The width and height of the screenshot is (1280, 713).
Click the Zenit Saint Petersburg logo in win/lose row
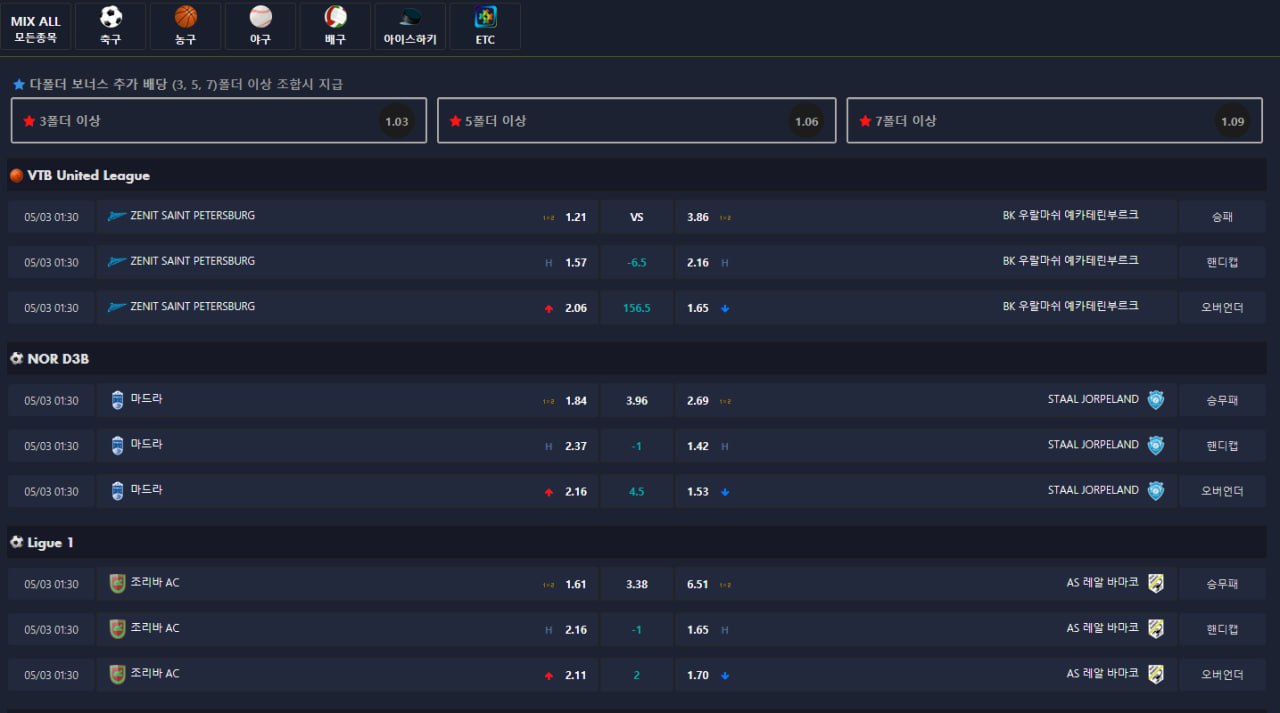(117, 216)
